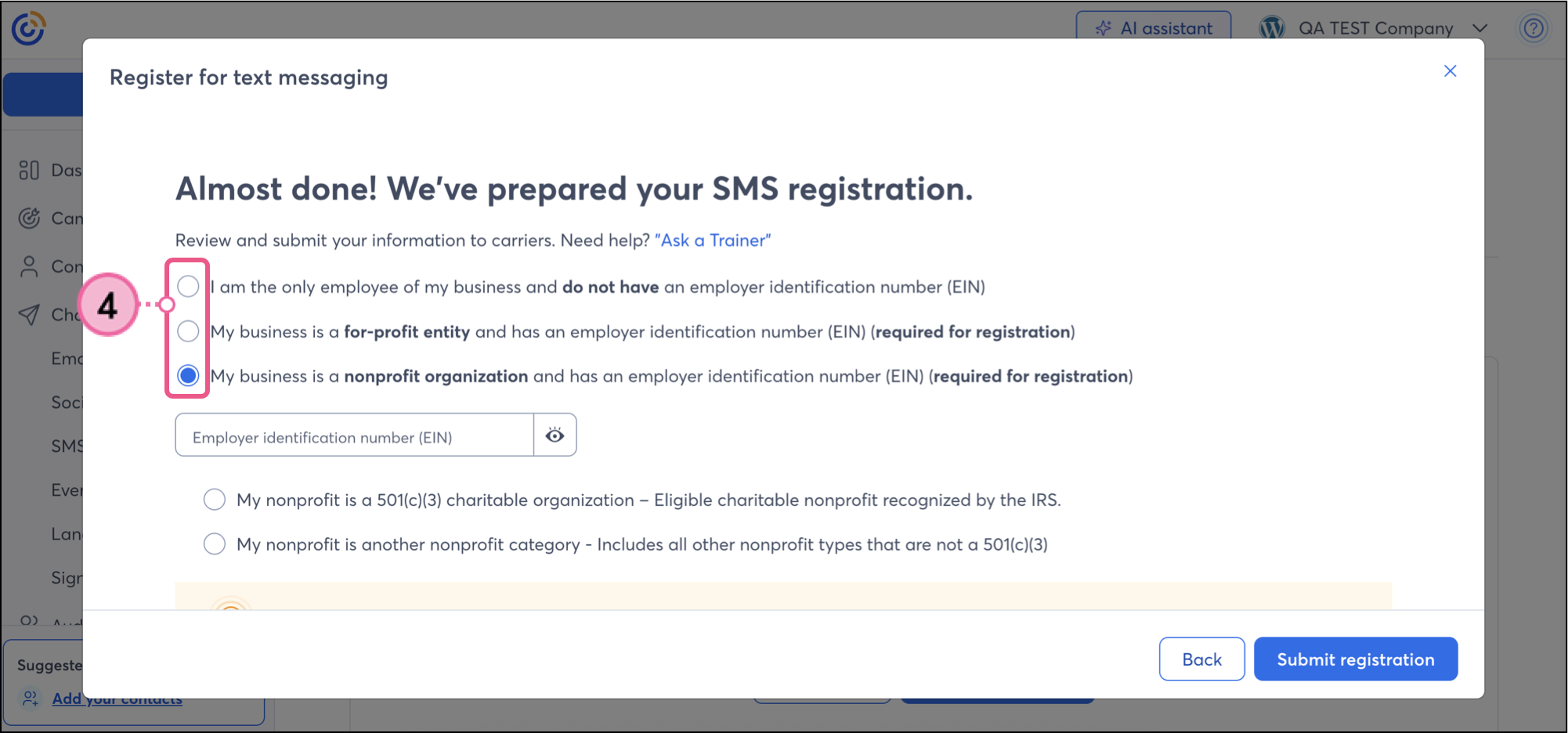Toggle EIN visibility eye icon
Screen dimensions: 1568x733
555,435
